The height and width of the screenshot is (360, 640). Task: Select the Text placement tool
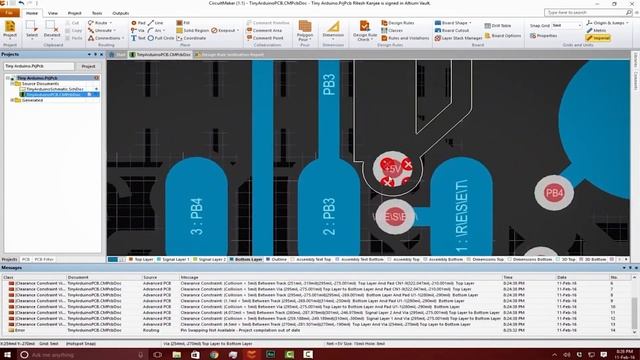[x=138, y=38]
